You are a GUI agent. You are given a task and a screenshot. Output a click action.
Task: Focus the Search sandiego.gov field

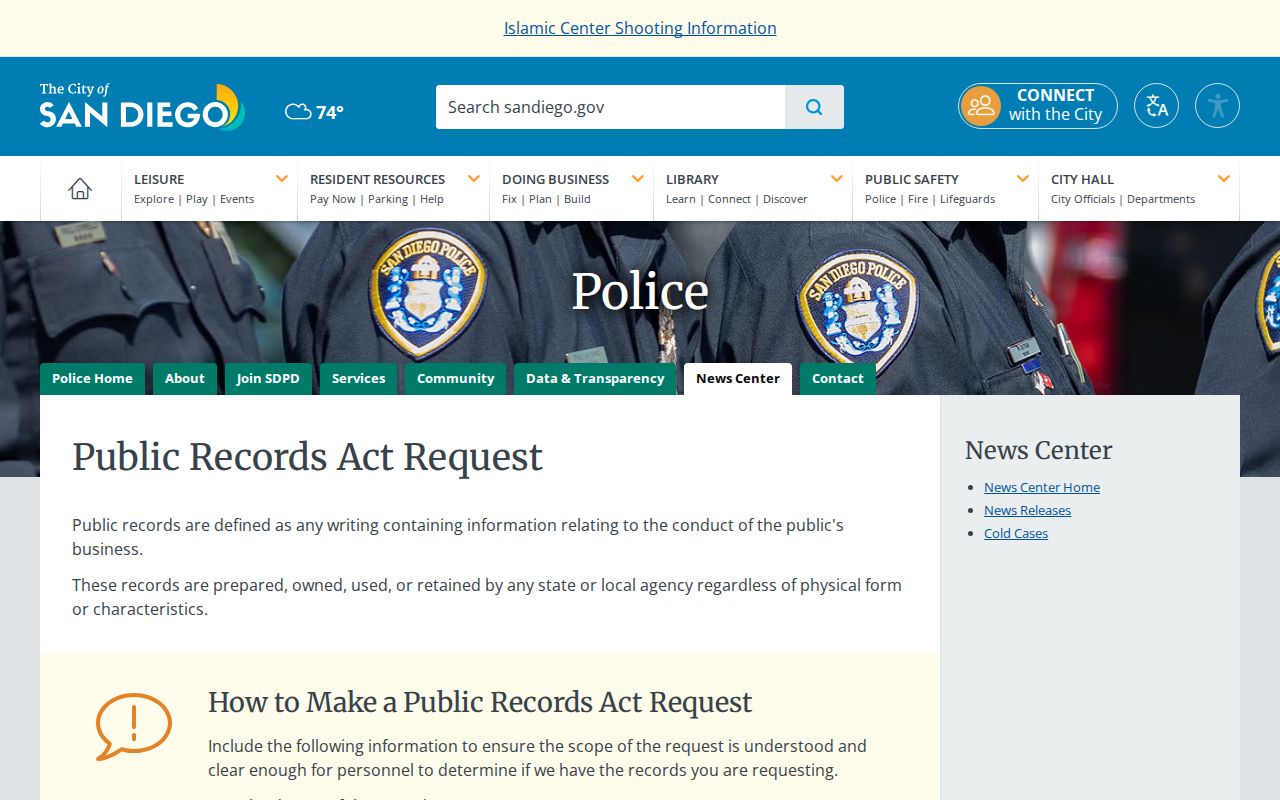(610, 107)
